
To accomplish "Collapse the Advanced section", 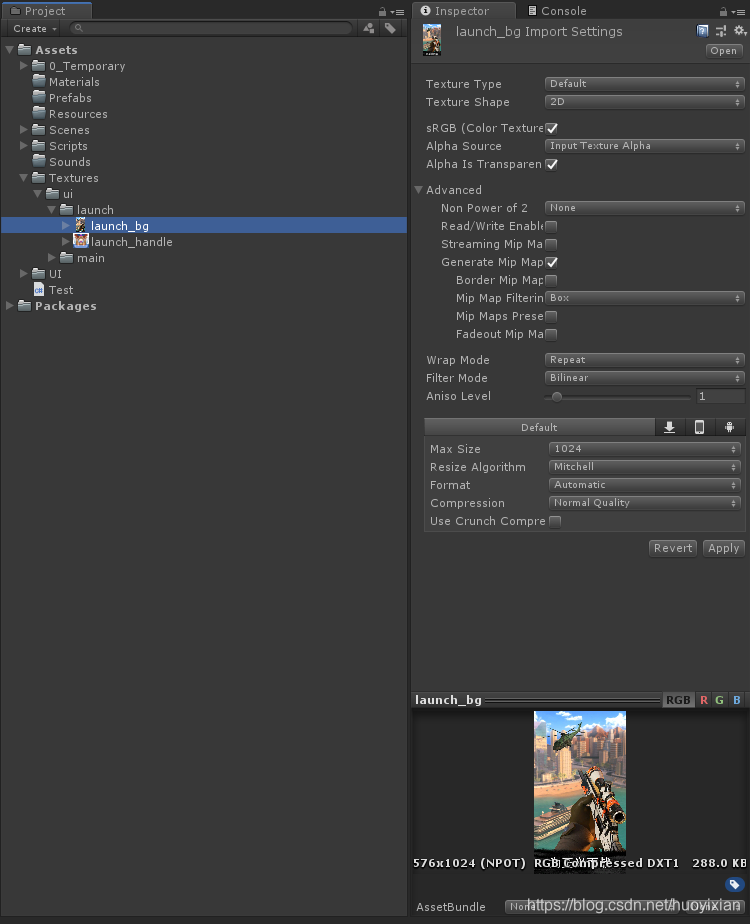I will (x=419, y=189).
